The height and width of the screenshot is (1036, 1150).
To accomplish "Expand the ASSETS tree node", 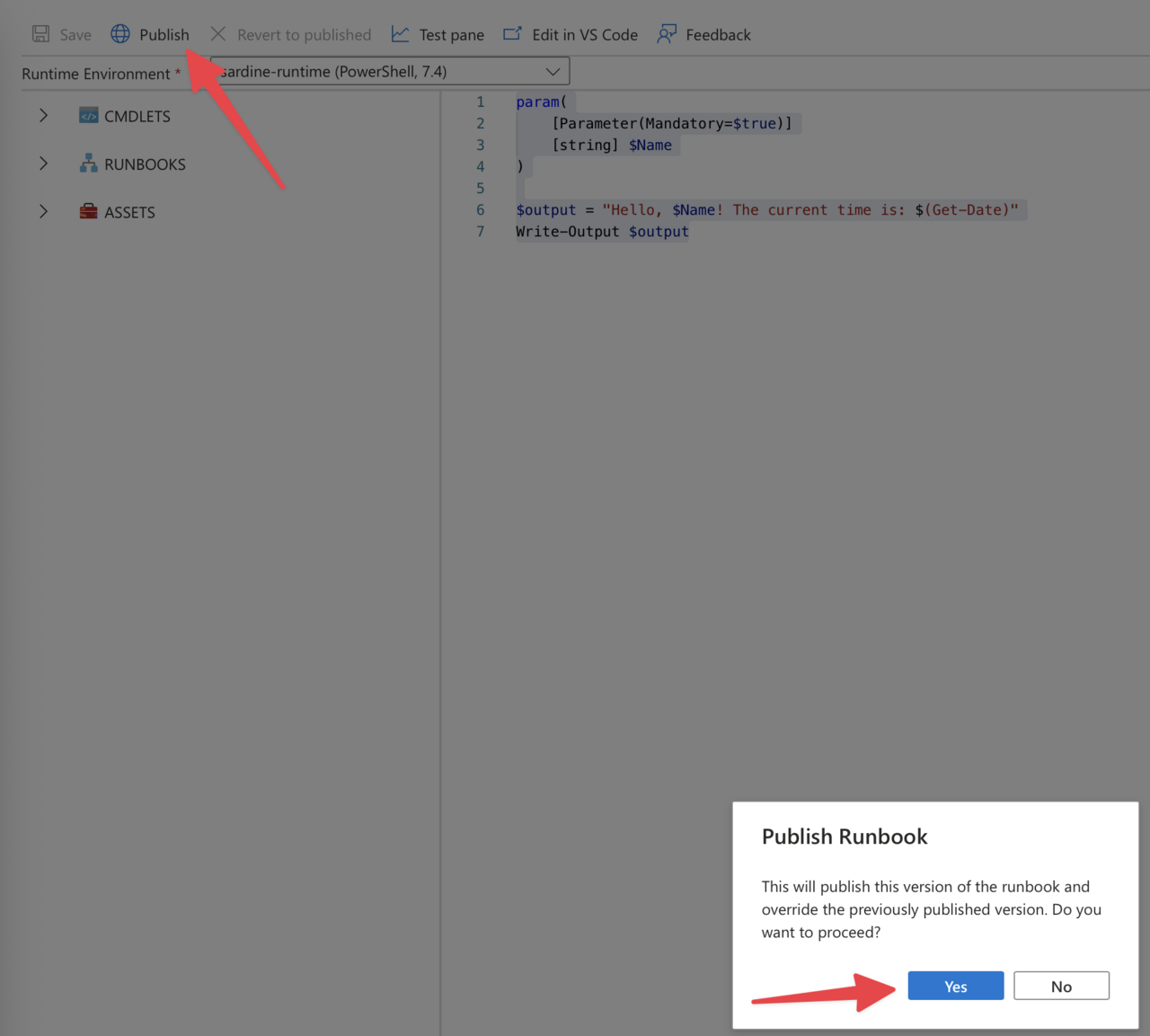I will [43, 212].
